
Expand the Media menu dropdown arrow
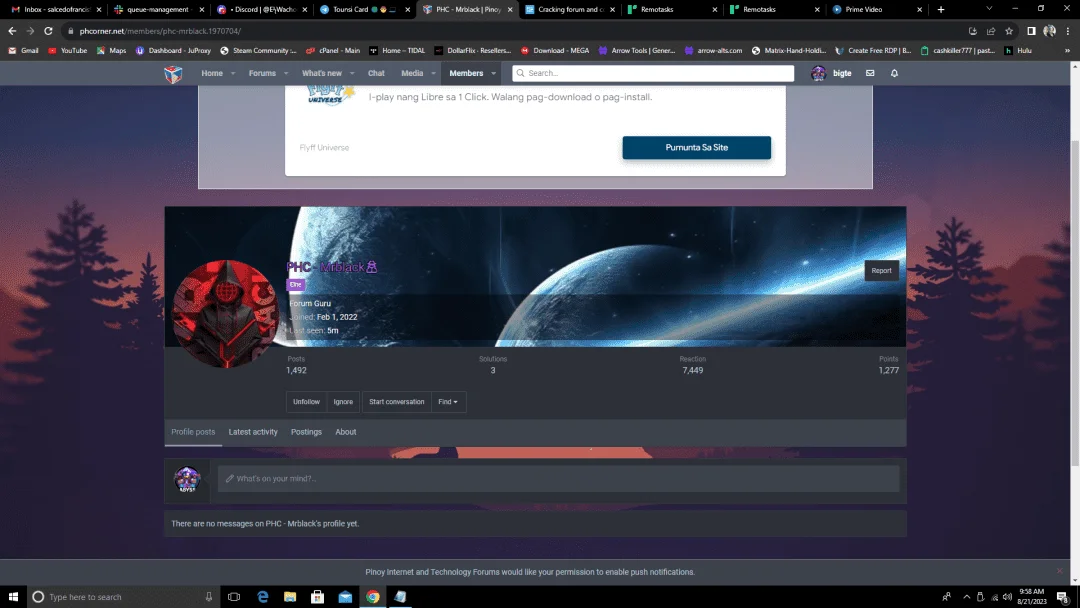433,74
